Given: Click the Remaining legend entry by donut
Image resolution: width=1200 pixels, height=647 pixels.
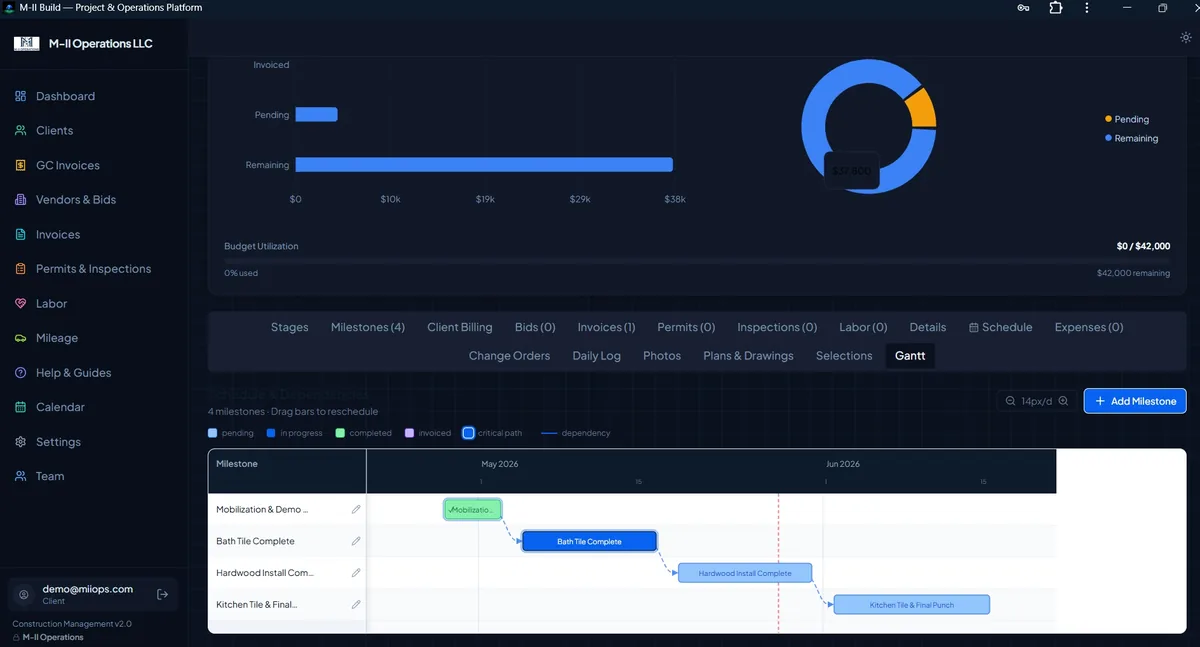Looking at the screenshot, I should pyautogui.click(x=1132, y=139).
